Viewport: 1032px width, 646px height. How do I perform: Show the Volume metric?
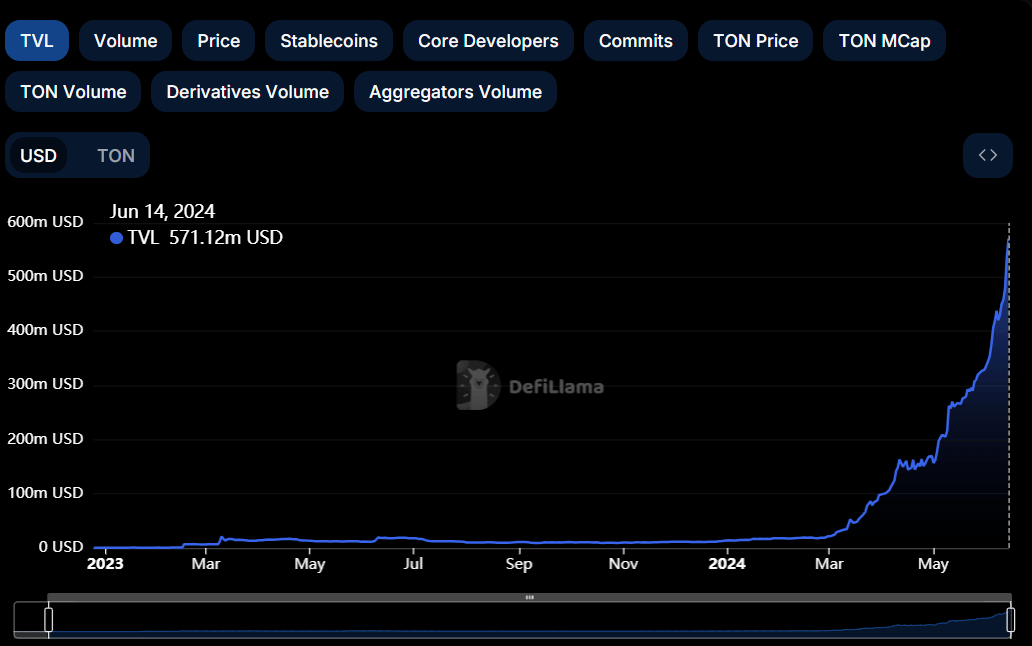coord(125,40)
